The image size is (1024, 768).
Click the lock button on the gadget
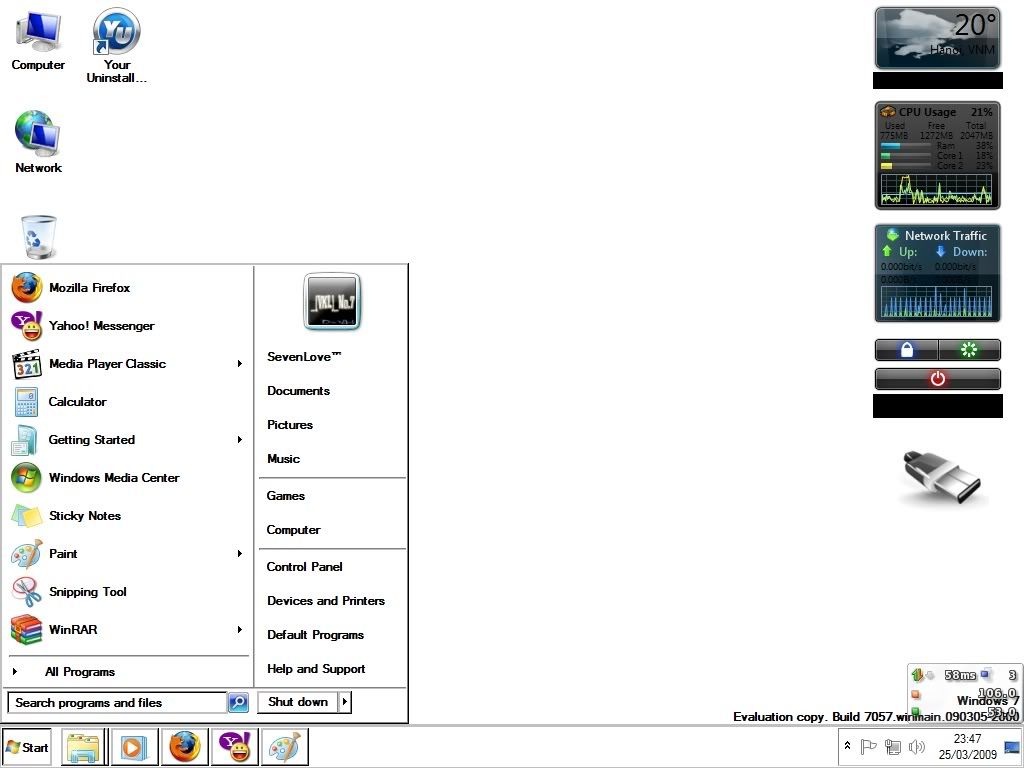pyautogui.click(x=907, y=350)
